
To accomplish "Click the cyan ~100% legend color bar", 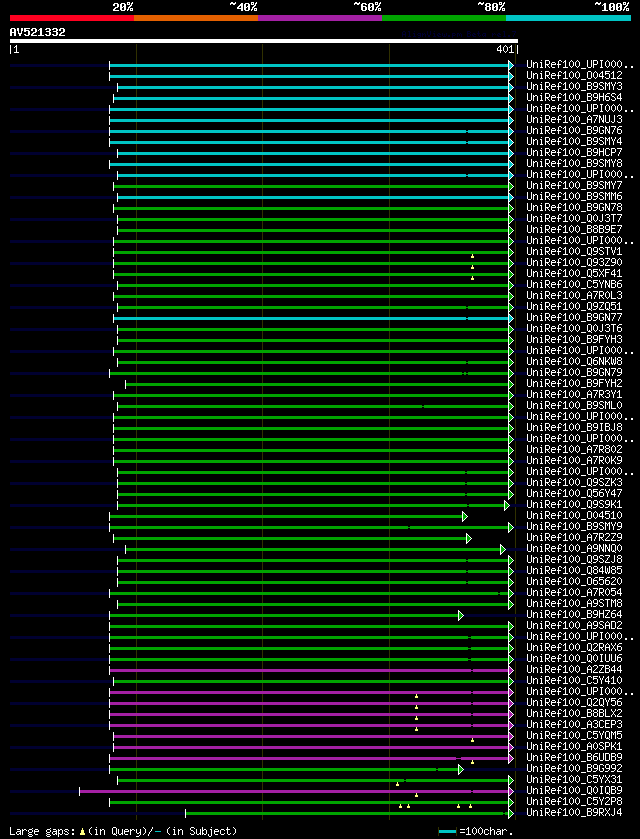I will pos(568,18).
